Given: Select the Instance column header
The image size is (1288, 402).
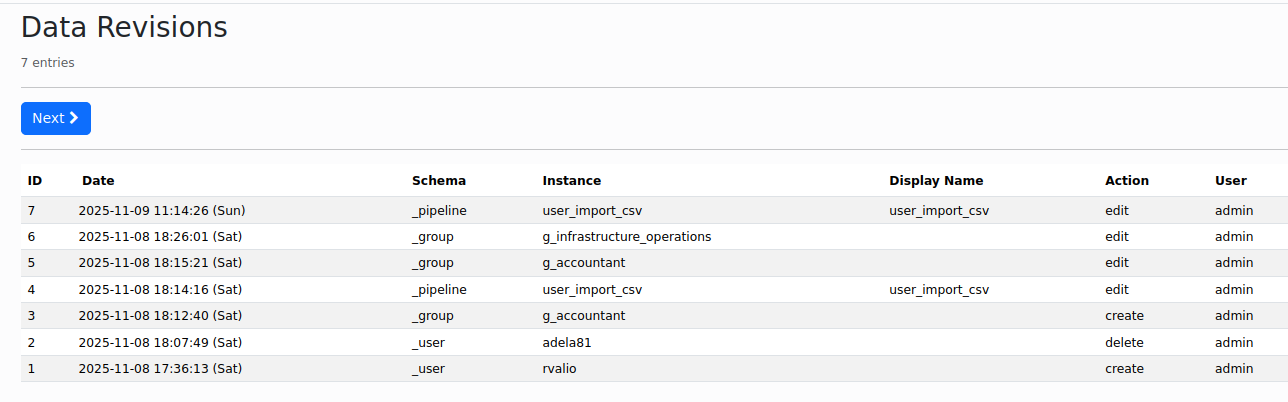Looking at the screenshot, I should point(572,181).
